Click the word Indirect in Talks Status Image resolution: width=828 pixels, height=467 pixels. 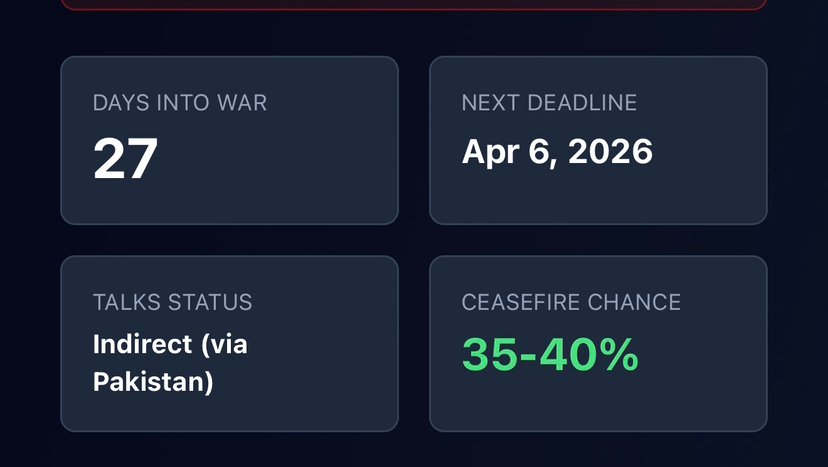tap(142, 344)
